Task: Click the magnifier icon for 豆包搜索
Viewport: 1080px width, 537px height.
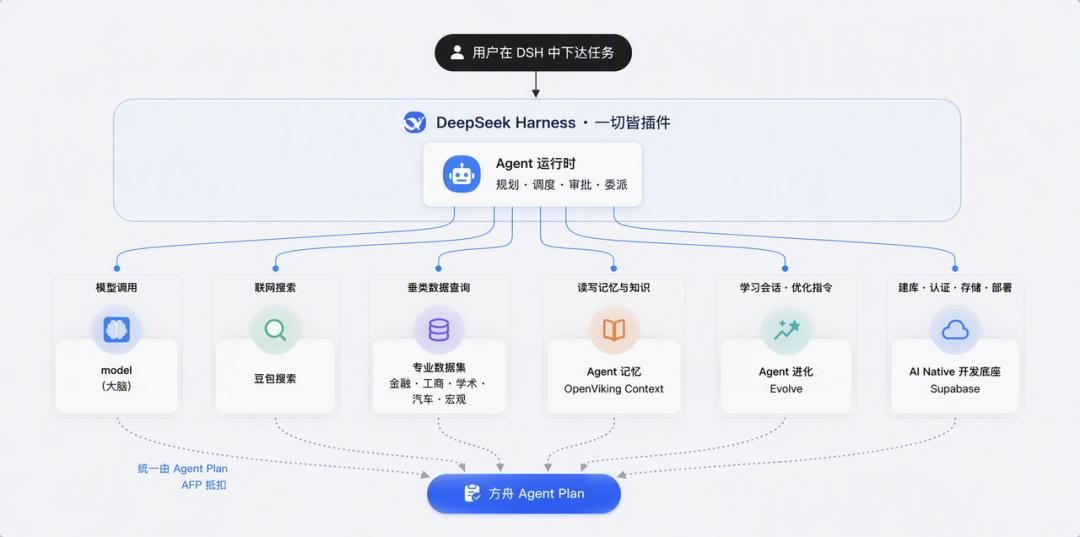Action: (276, 330)
